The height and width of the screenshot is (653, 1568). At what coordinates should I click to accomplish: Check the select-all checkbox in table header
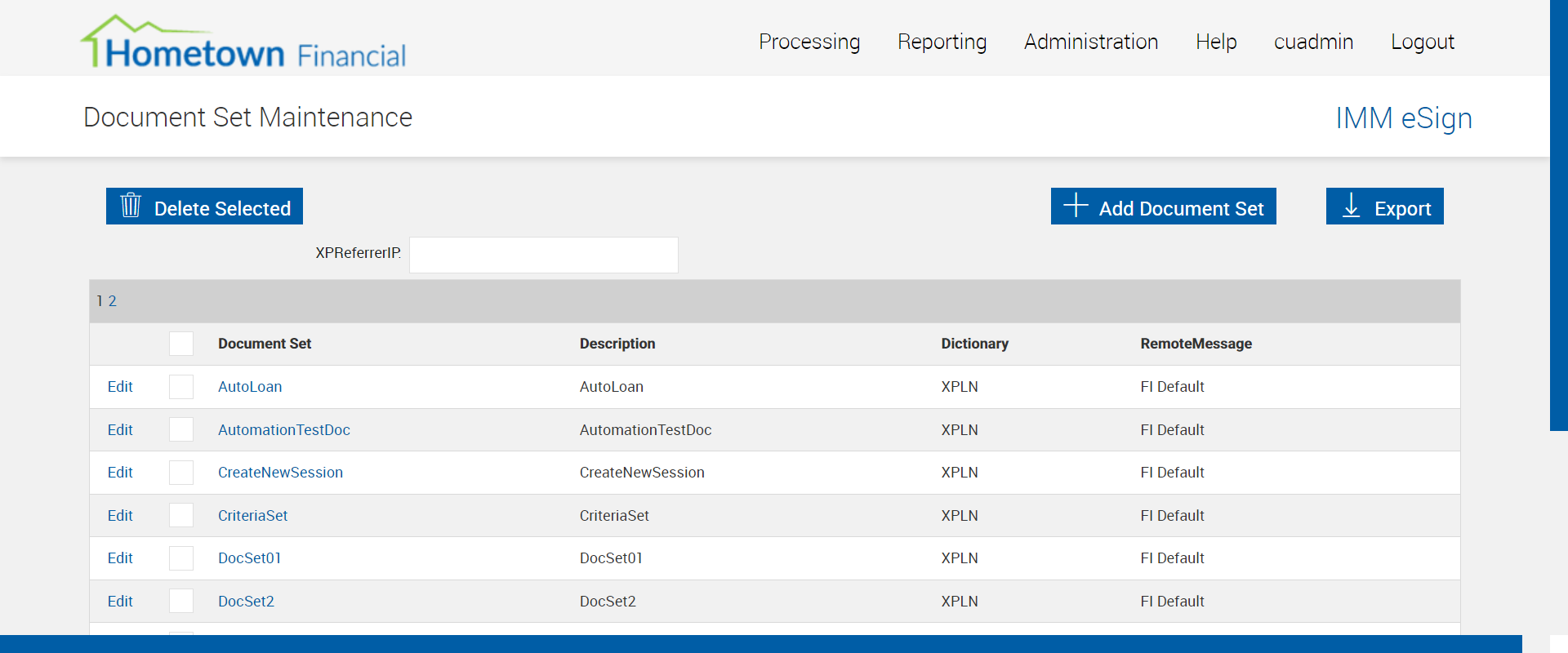coord(181,344)
